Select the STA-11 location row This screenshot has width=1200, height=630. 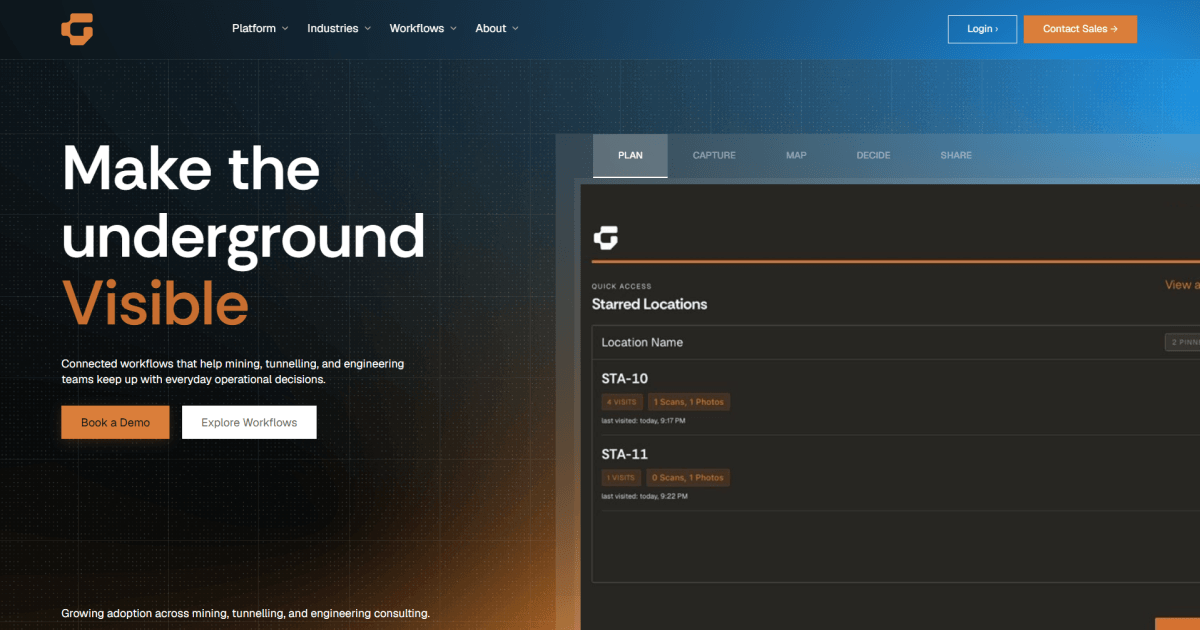[896, 473]
